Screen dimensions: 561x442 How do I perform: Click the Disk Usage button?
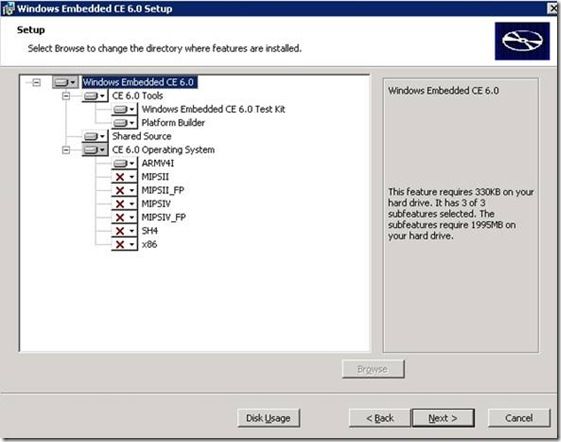(x=268, y=418)
